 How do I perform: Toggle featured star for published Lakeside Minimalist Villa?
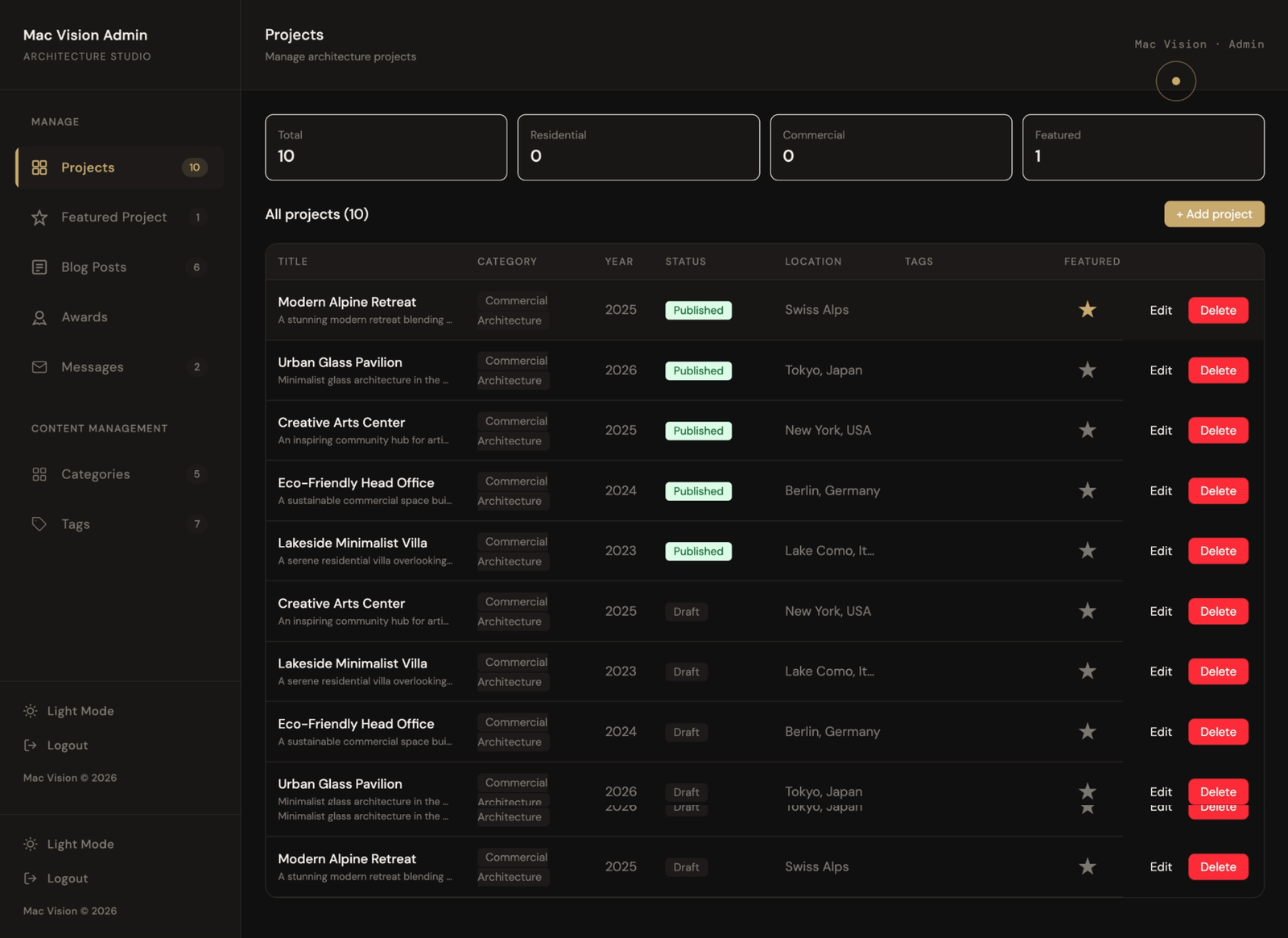(x=1088, y=551)
